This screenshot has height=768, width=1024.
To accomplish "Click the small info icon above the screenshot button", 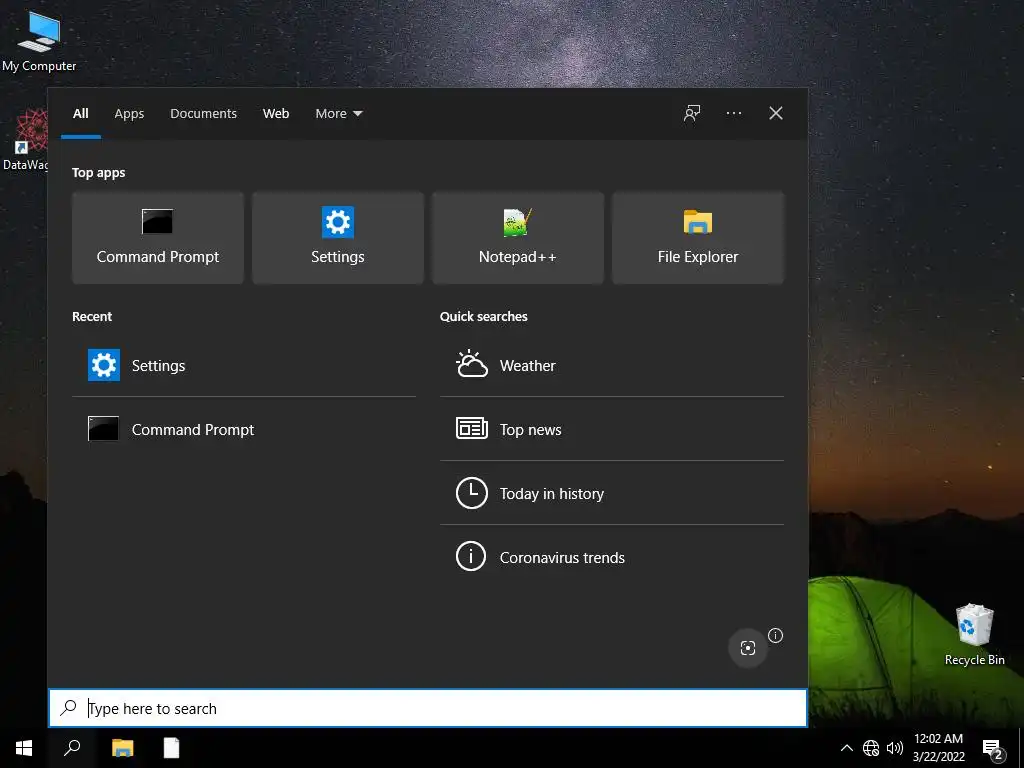I will tap(775, 635).
